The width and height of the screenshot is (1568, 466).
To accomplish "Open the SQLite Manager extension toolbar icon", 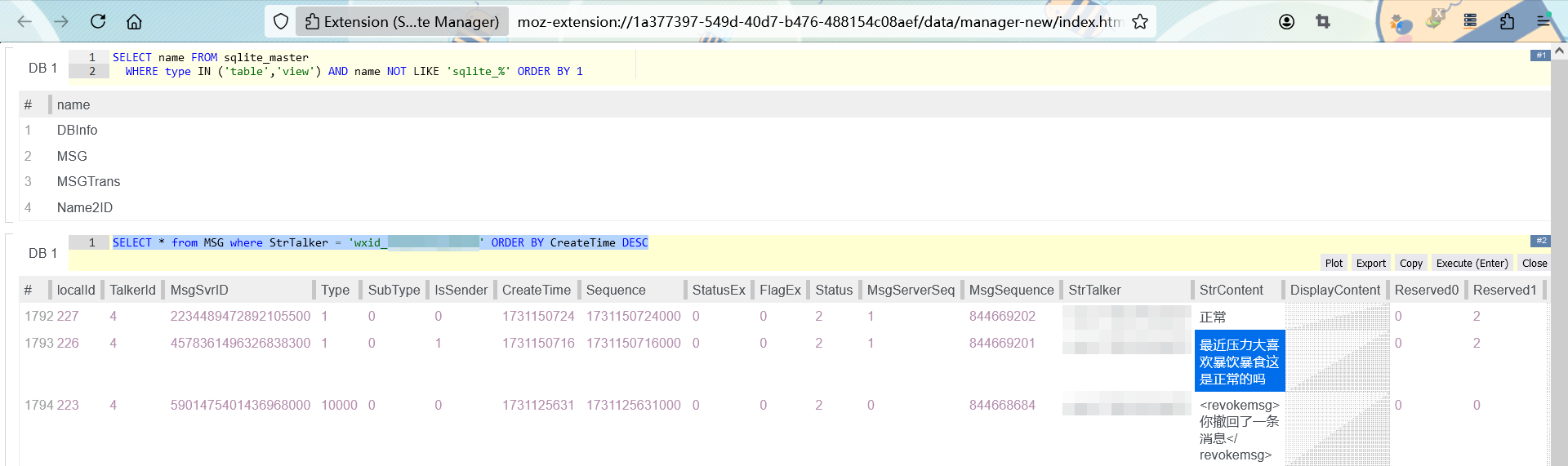I will pyautogui.click(x=1470, y=21).
